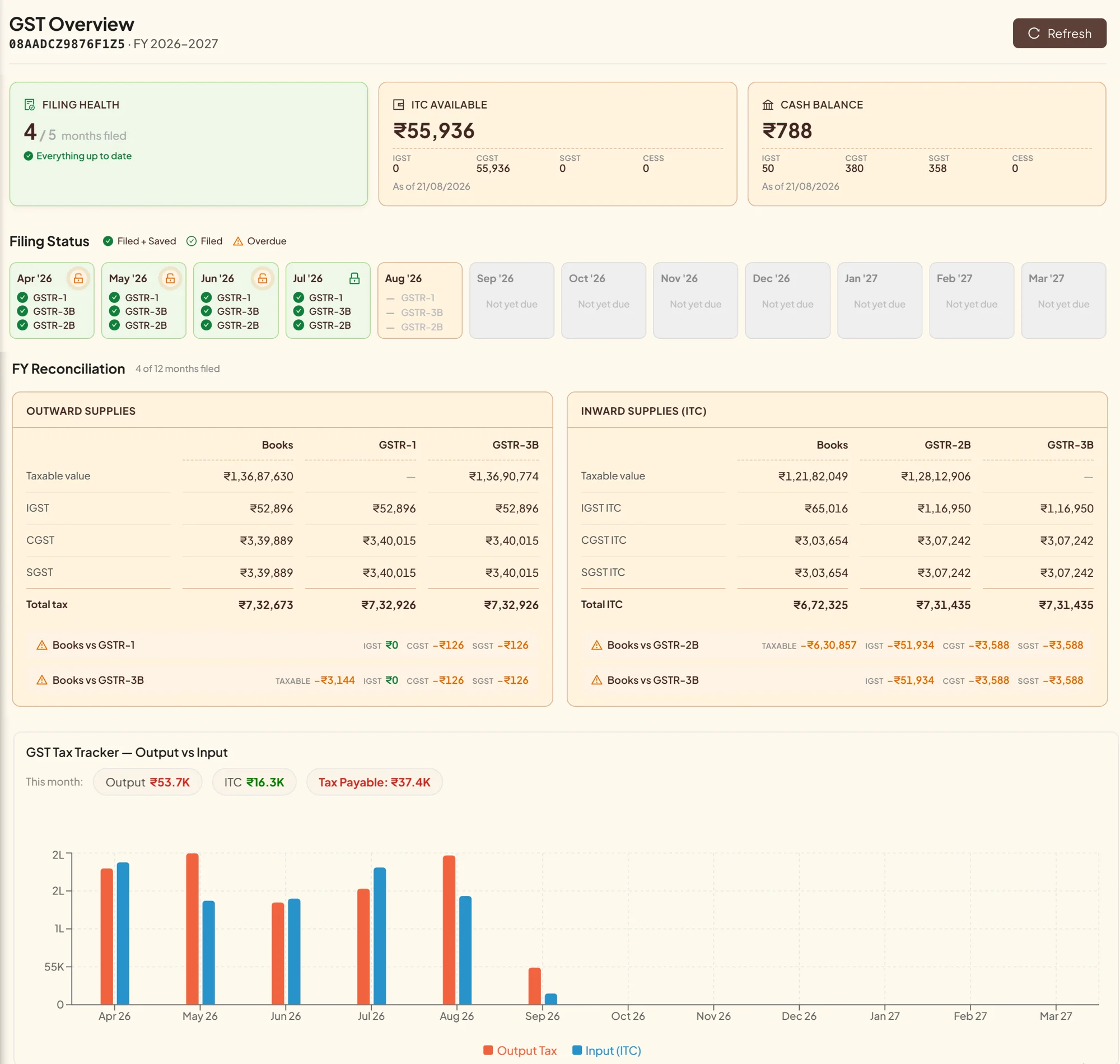Click taxable difference −₹6,30,857

[828, 646]
